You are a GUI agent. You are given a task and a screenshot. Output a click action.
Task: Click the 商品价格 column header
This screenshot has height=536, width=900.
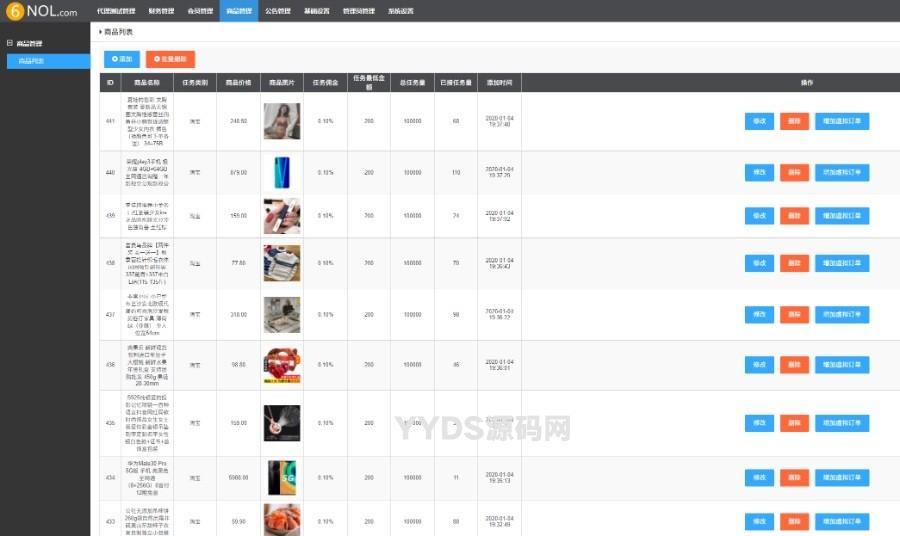pos(238,82)
